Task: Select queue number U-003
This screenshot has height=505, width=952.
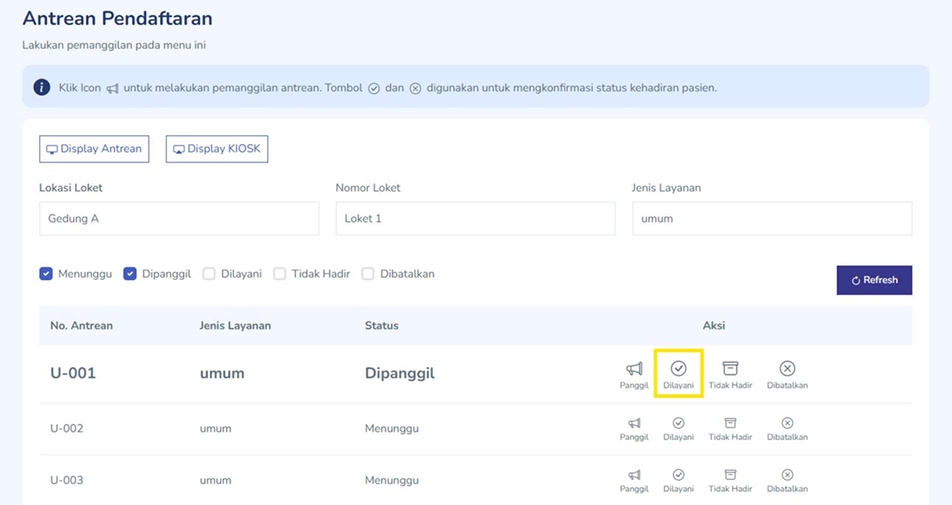Action: point(67,480)
